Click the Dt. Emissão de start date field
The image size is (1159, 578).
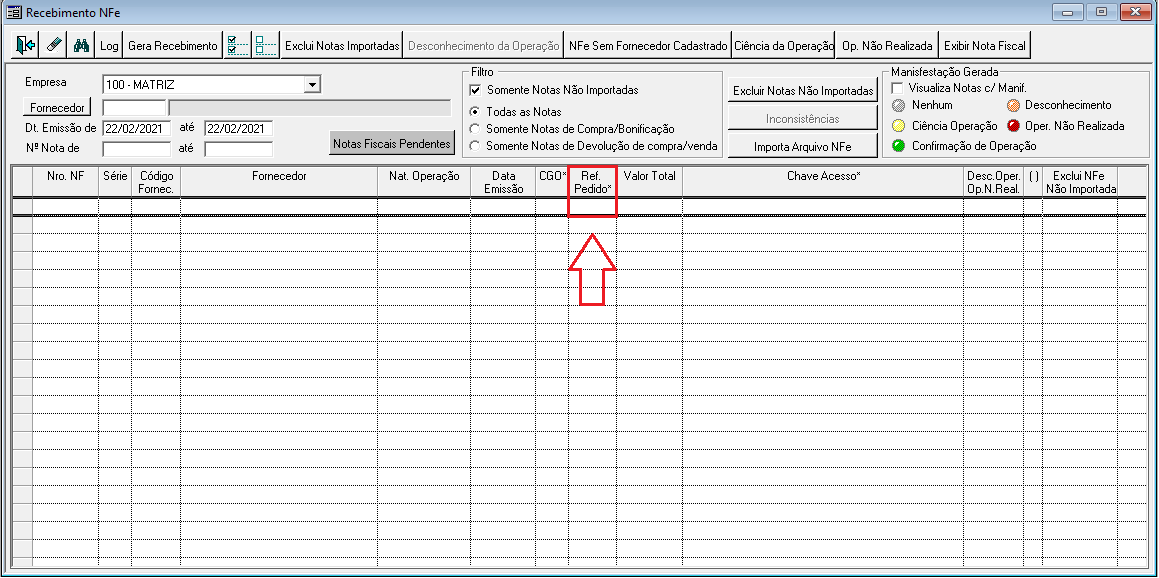coord(137,129)
